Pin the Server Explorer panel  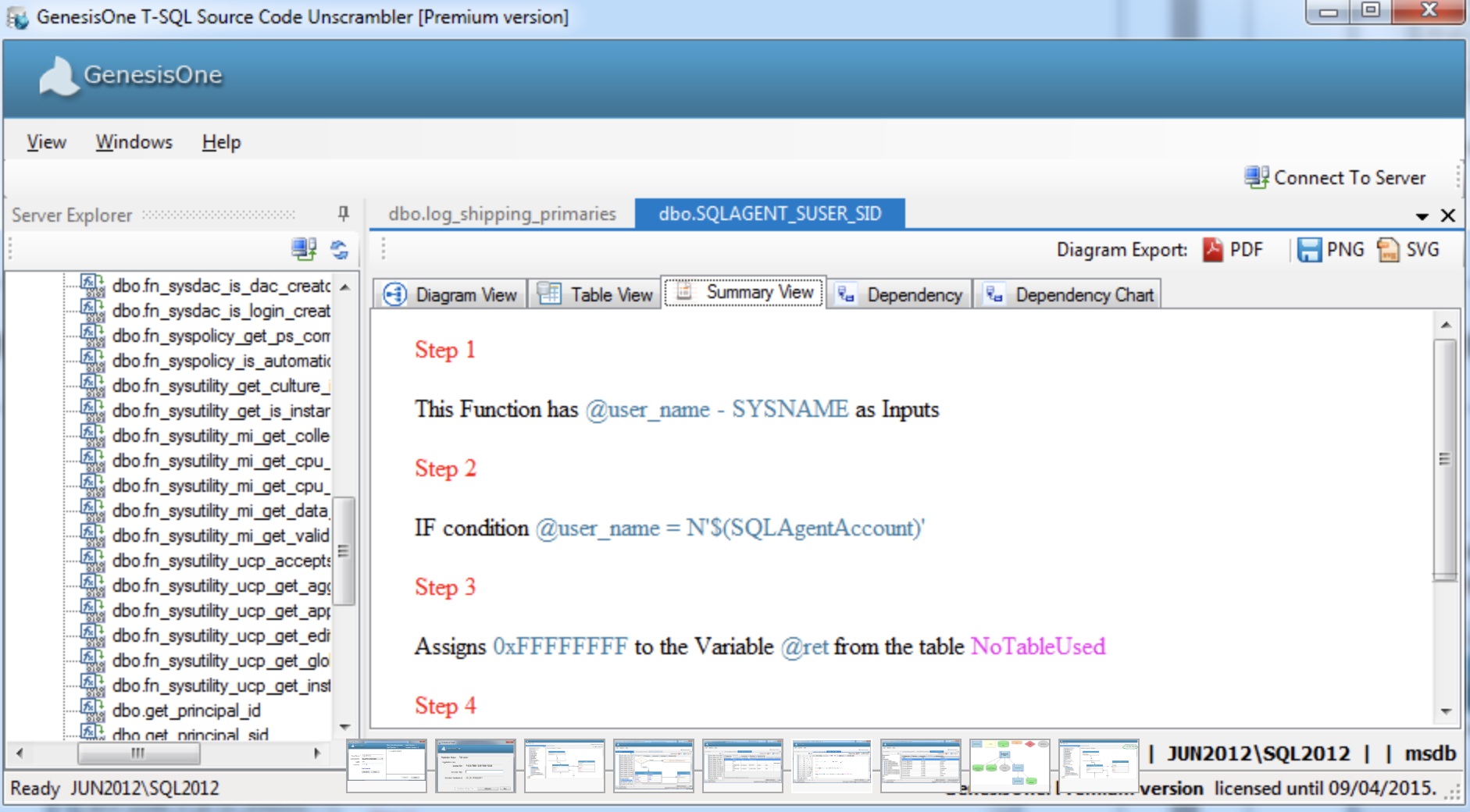tap(343, 214)
